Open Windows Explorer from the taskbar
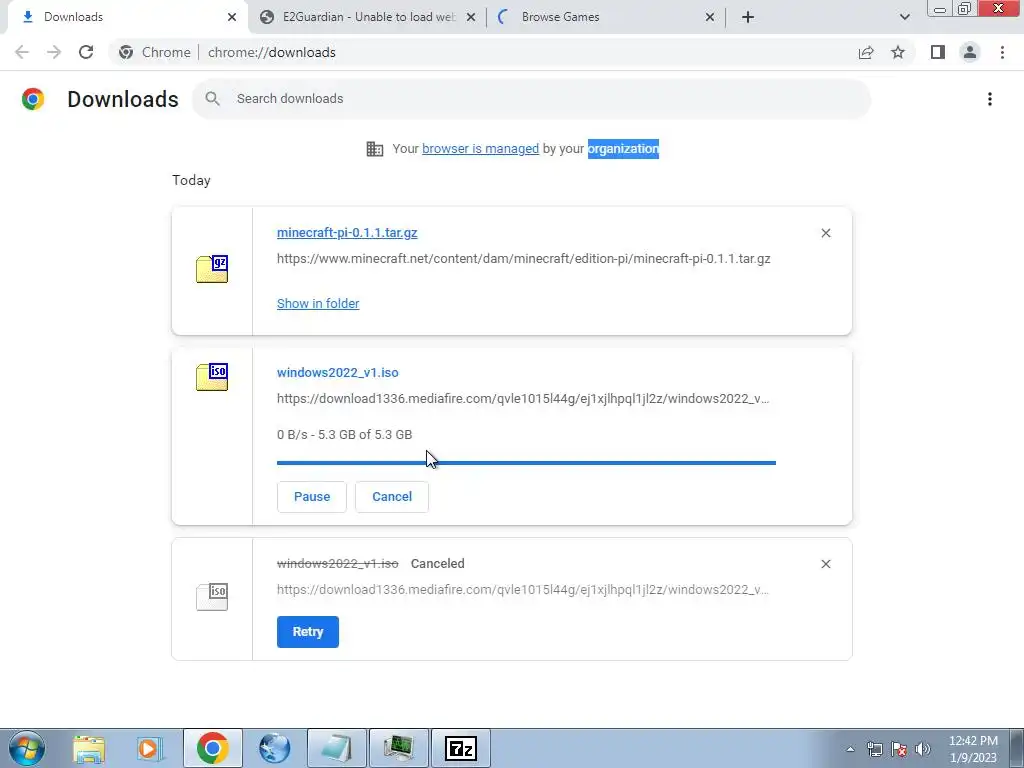This screenshot has width=1024, height=768. [89, 748]
